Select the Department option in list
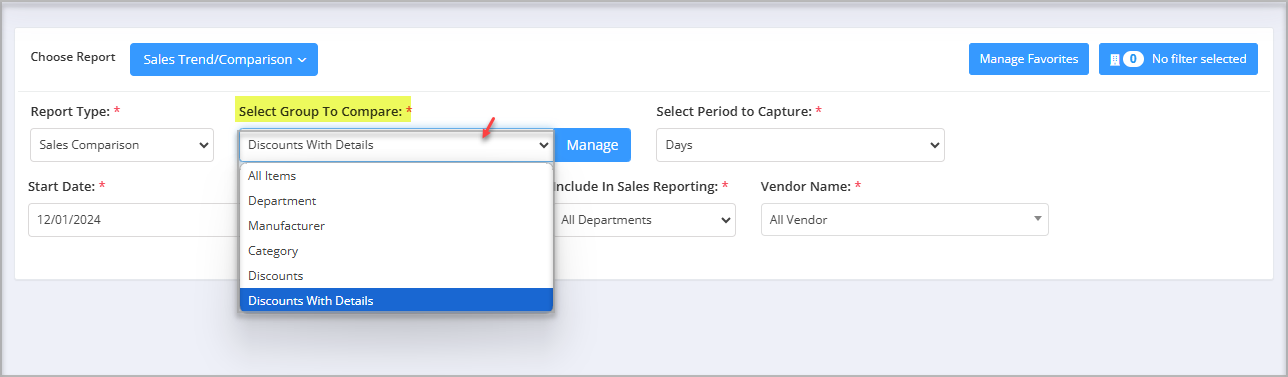The height and width of the screenshot is (377, 1288). pyautogui.click(x=396, y=201)
